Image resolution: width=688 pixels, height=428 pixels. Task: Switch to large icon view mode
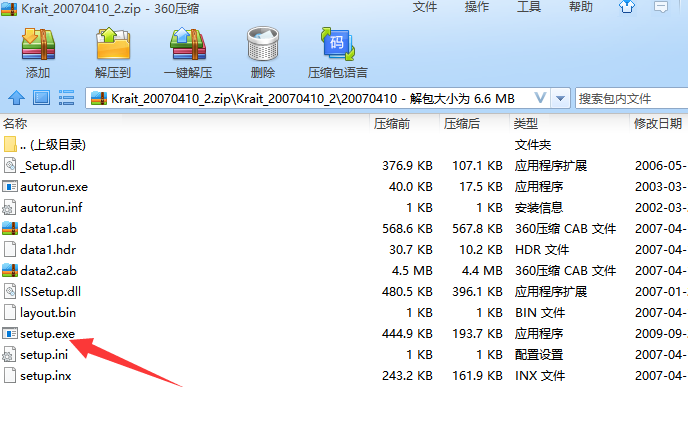(x=41, y=98)
